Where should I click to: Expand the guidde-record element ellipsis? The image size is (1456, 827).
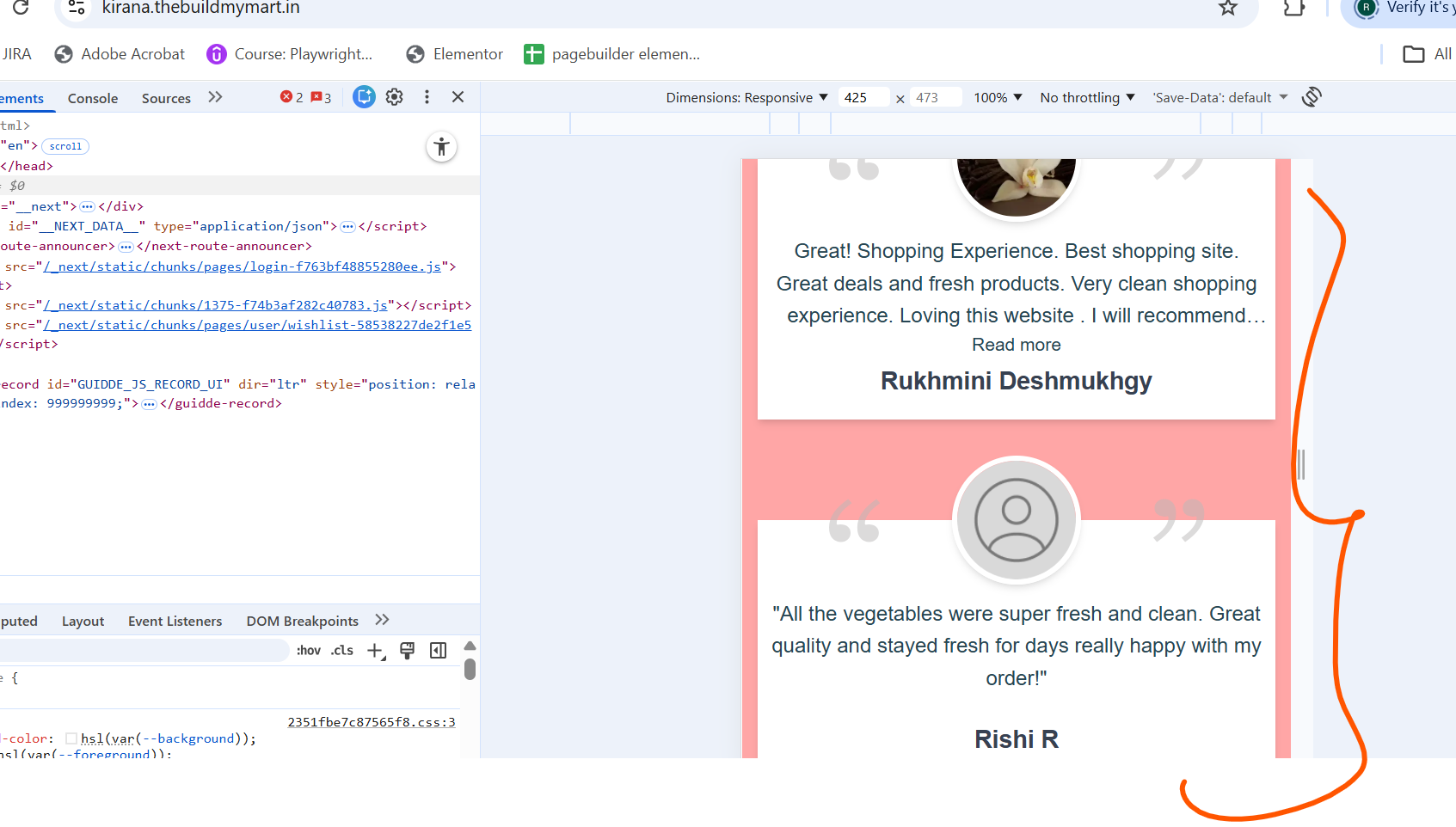pos(149,404)
